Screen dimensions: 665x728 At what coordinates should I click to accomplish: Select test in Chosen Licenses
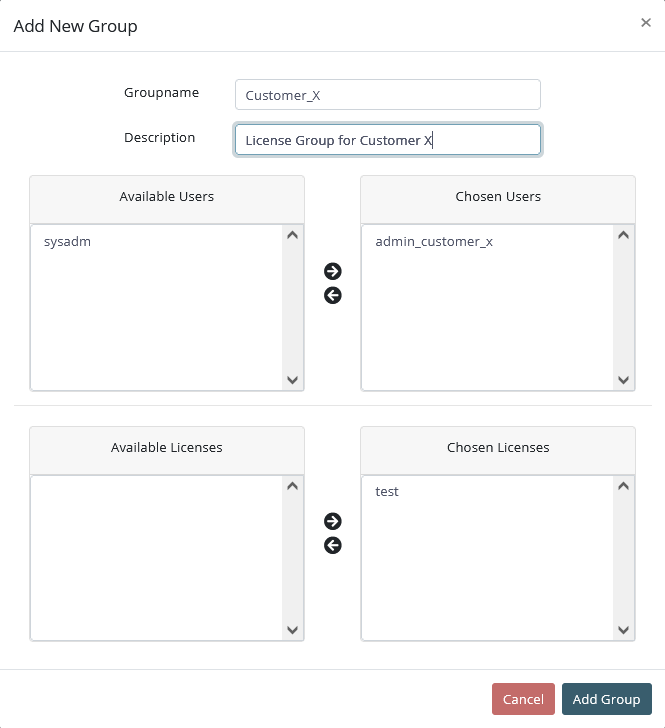(387, 492)
